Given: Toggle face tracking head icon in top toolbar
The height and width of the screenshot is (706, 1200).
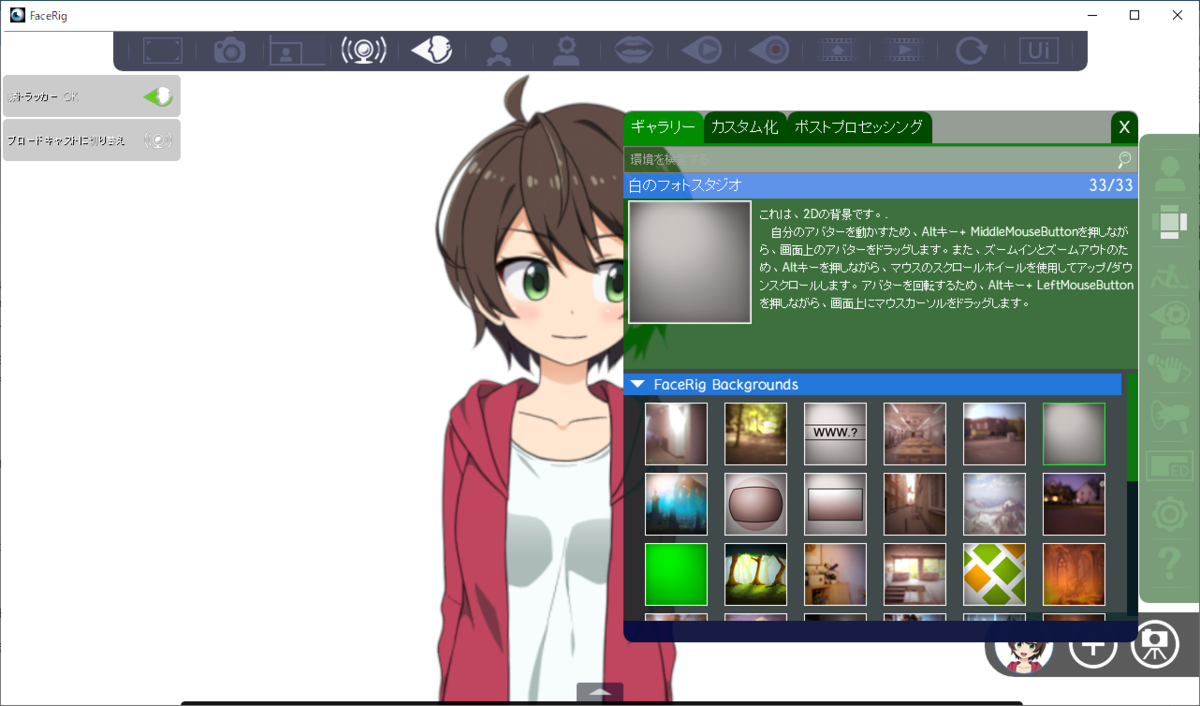Looking at the screenshot, I should [x=431, y=50].
